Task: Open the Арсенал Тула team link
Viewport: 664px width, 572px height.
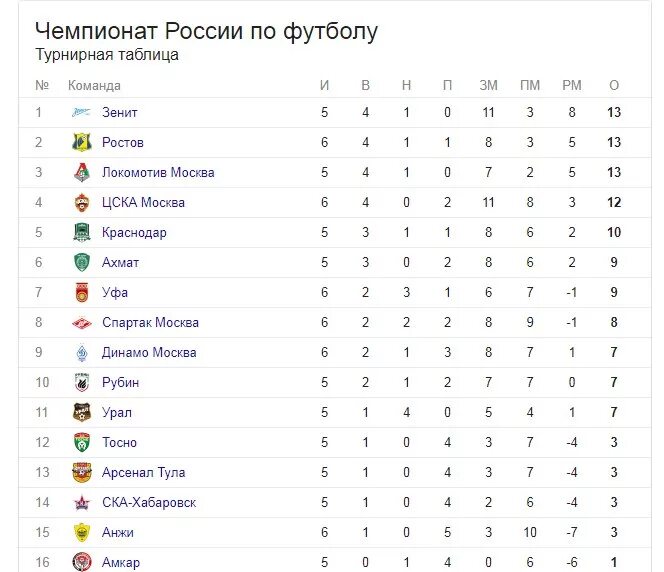Action: 144,473
